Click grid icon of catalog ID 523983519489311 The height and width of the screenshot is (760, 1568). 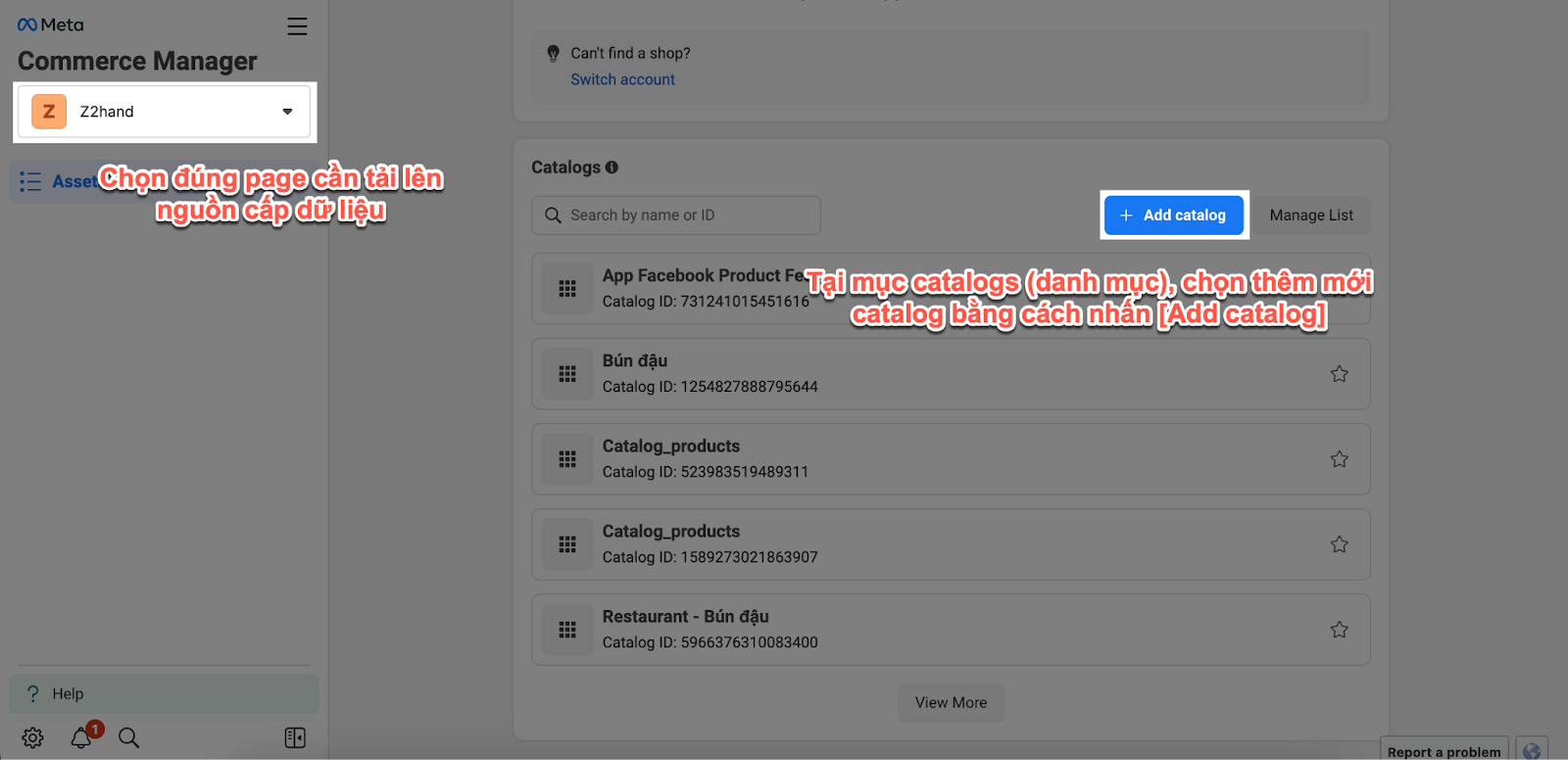tap(567, 459)
